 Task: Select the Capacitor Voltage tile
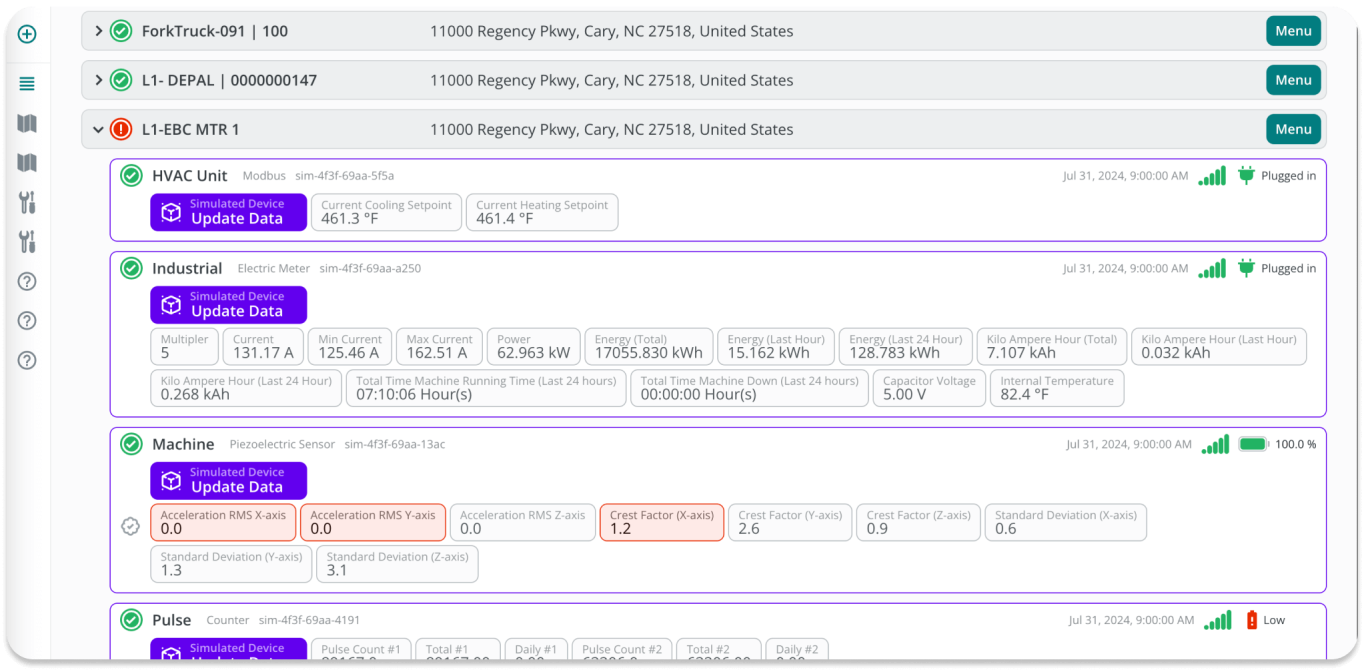coord(929,388)
